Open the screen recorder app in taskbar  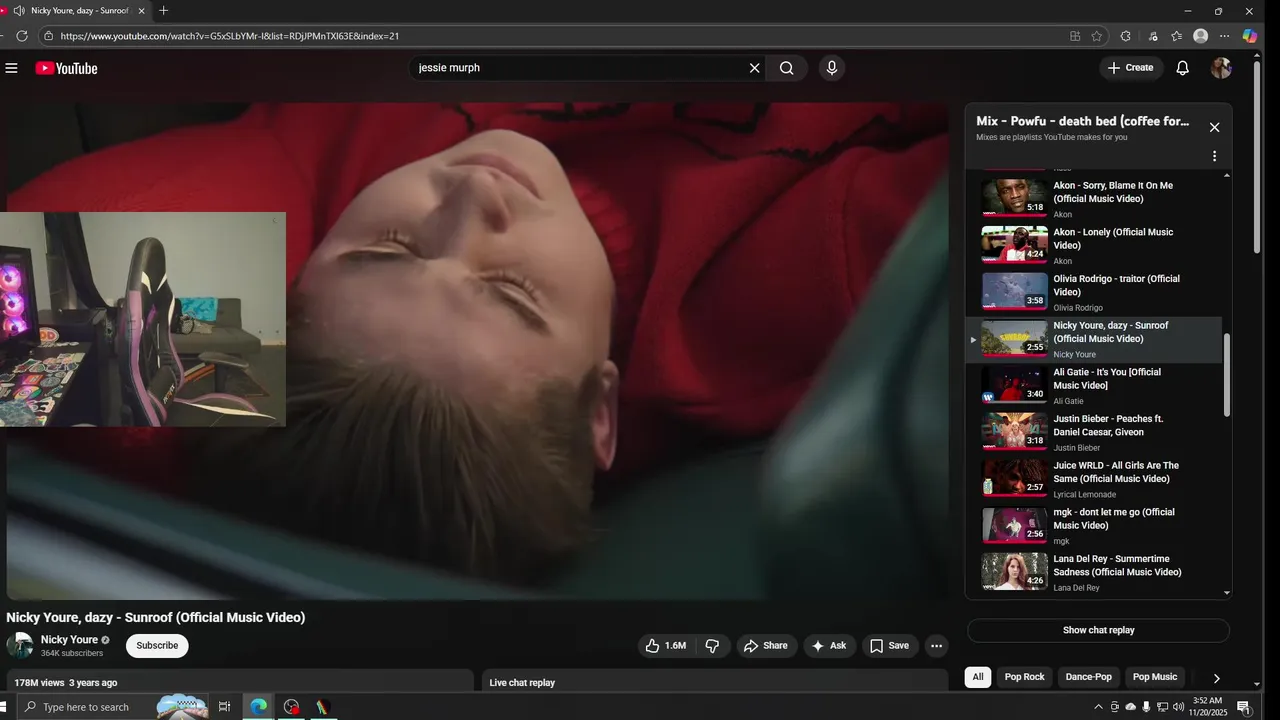(x=291, y=707)
